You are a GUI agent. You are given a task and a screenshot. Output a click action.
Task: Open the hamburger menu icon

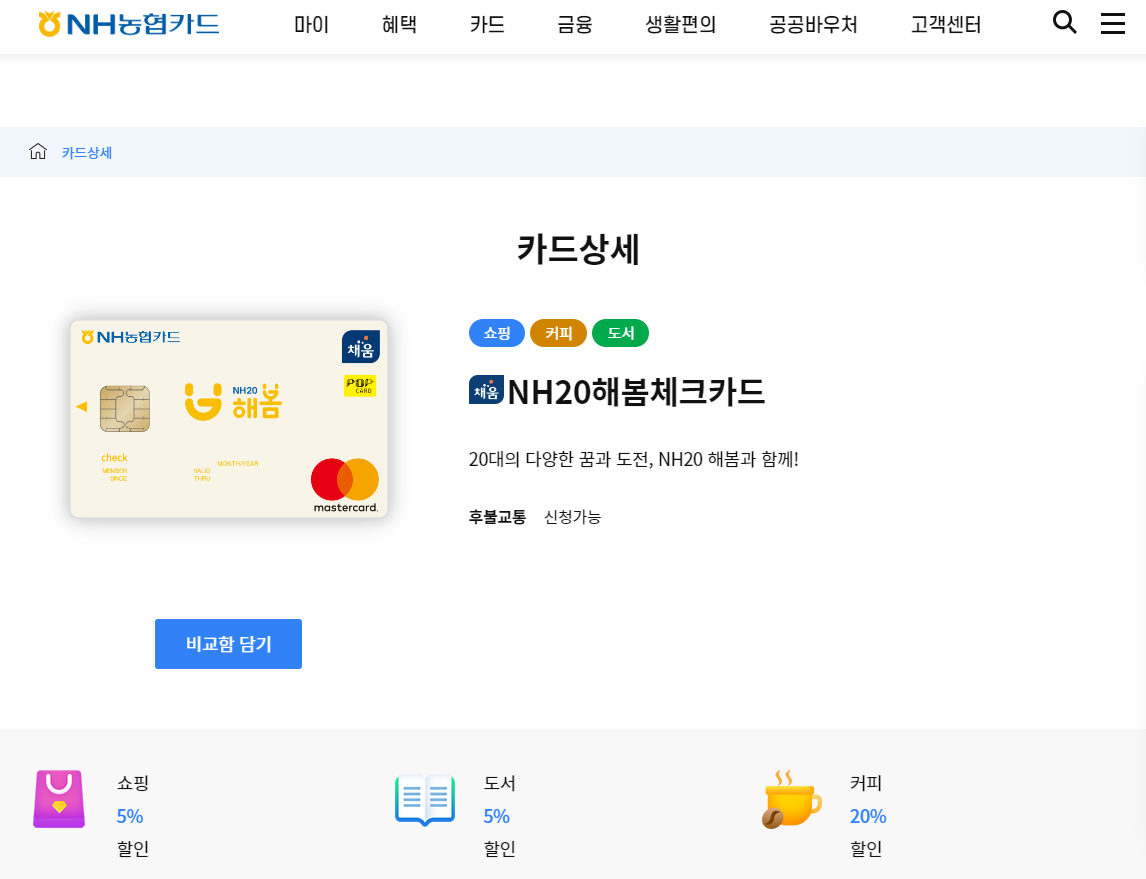point(1112,23)
